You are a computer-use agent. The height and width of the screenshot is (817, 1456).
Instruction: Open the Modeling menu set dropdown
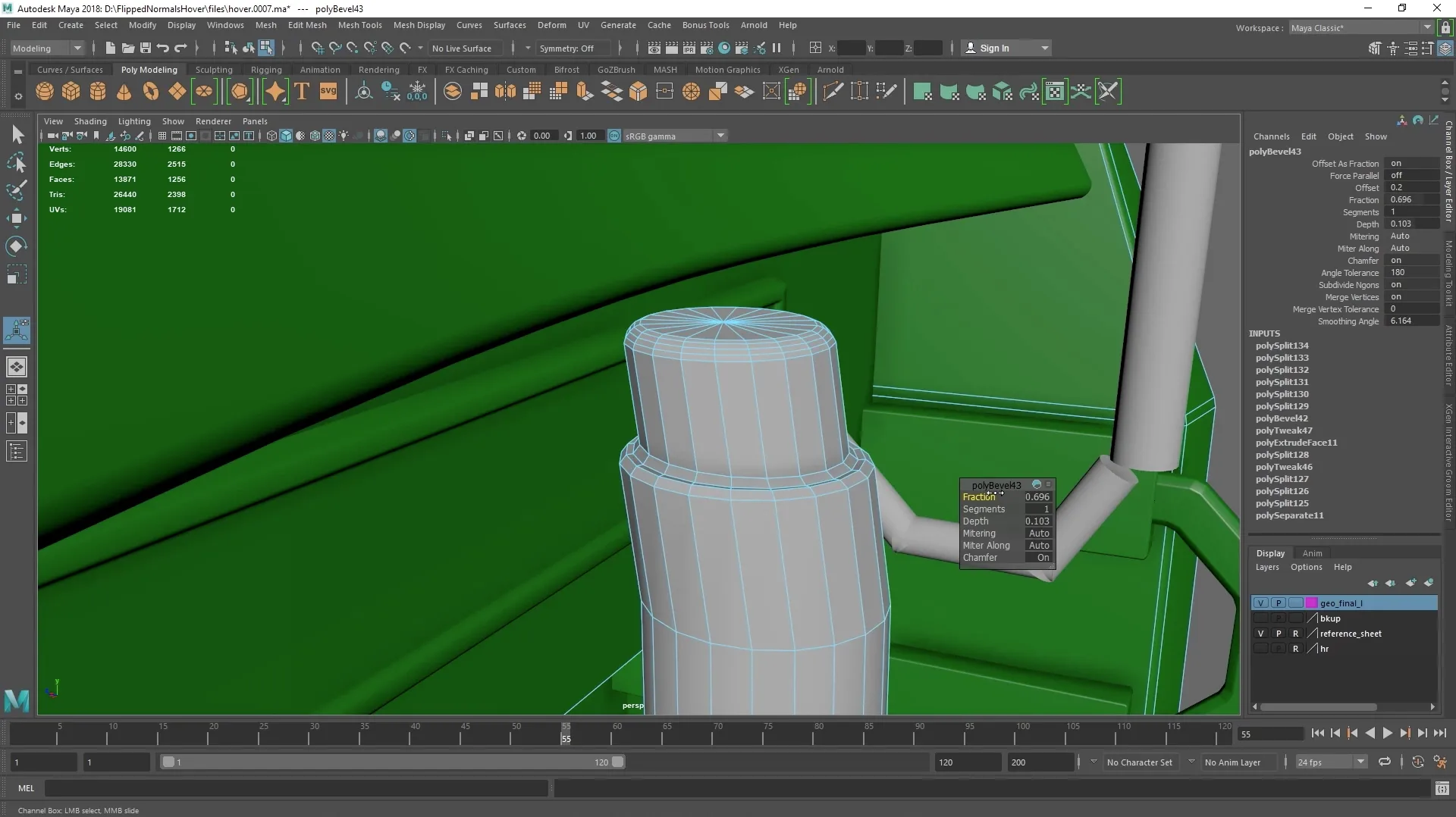tap(47, 48)
